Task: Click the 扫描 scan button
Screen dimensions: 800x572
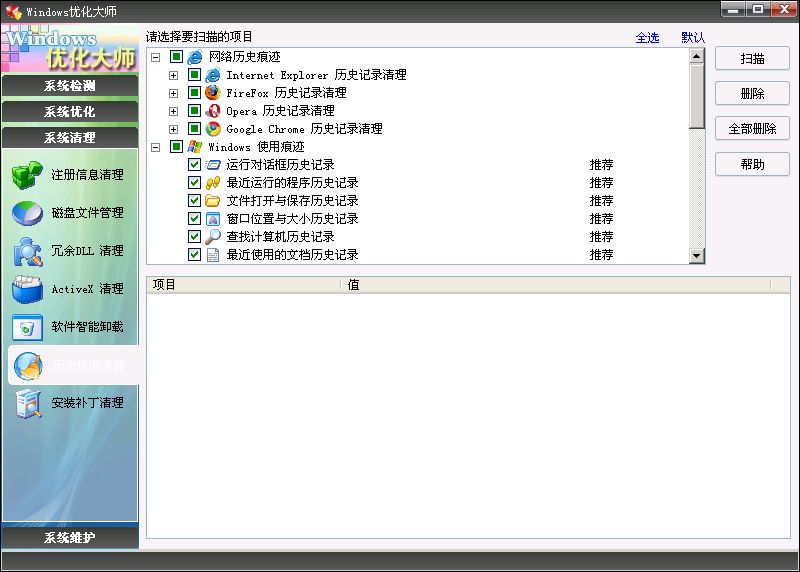Action: 752,59
